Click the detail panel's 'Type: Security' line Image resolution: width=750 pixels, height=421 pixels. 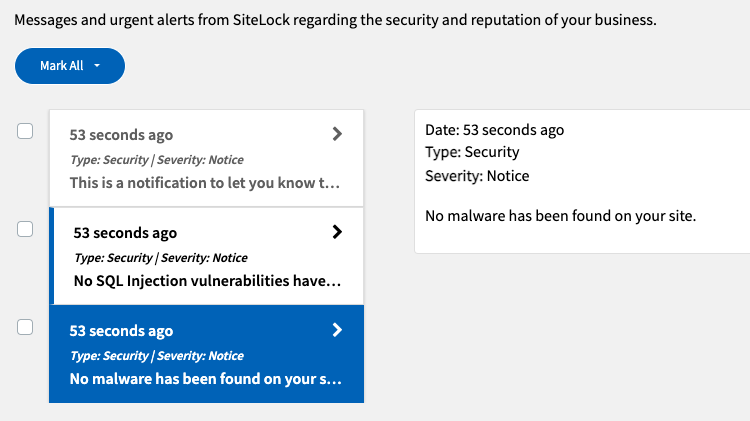472,152
